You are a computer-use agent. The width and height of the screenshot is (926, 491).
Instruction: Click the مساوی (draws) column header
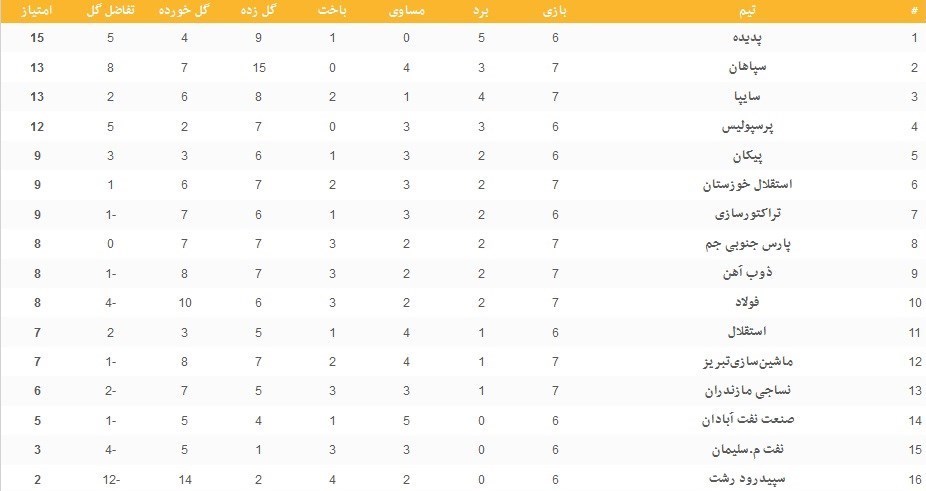tap(406, 11)
